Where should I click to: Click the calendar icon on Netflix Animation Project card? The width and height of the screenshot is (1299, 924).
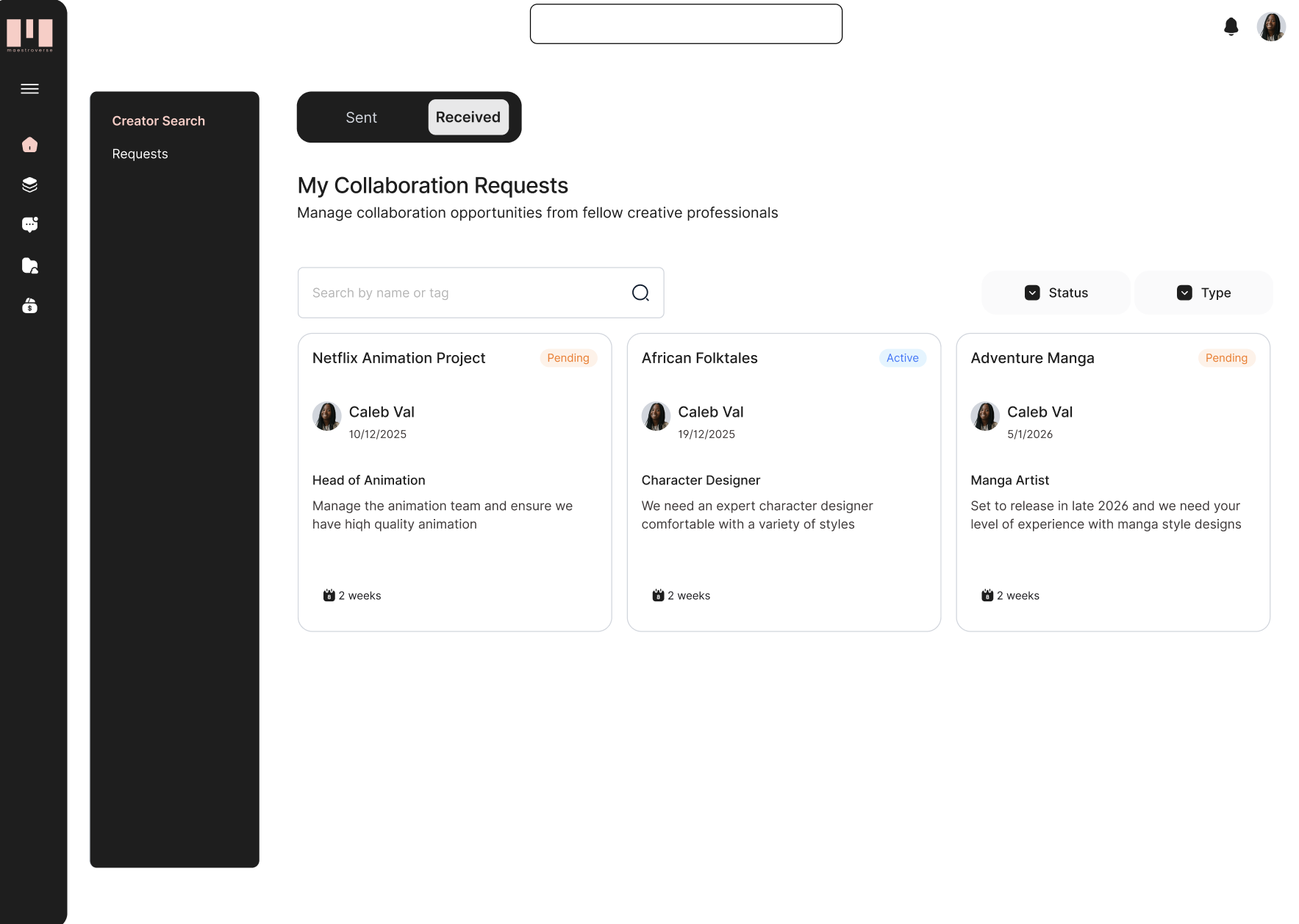point(329,595)
